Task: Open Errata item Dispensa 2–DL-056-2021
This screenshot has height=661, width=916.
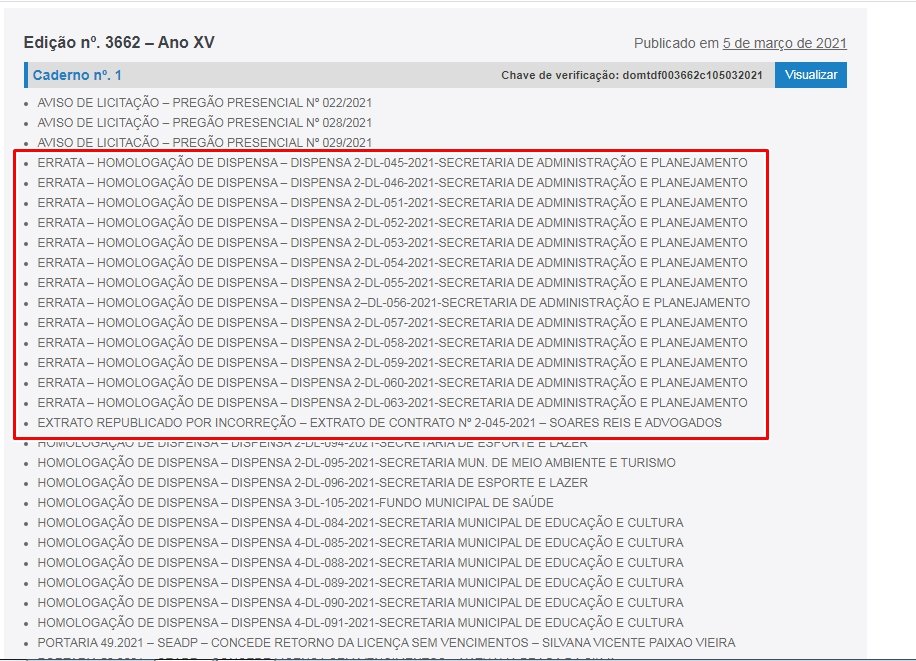Action: [x=393, y=303]
